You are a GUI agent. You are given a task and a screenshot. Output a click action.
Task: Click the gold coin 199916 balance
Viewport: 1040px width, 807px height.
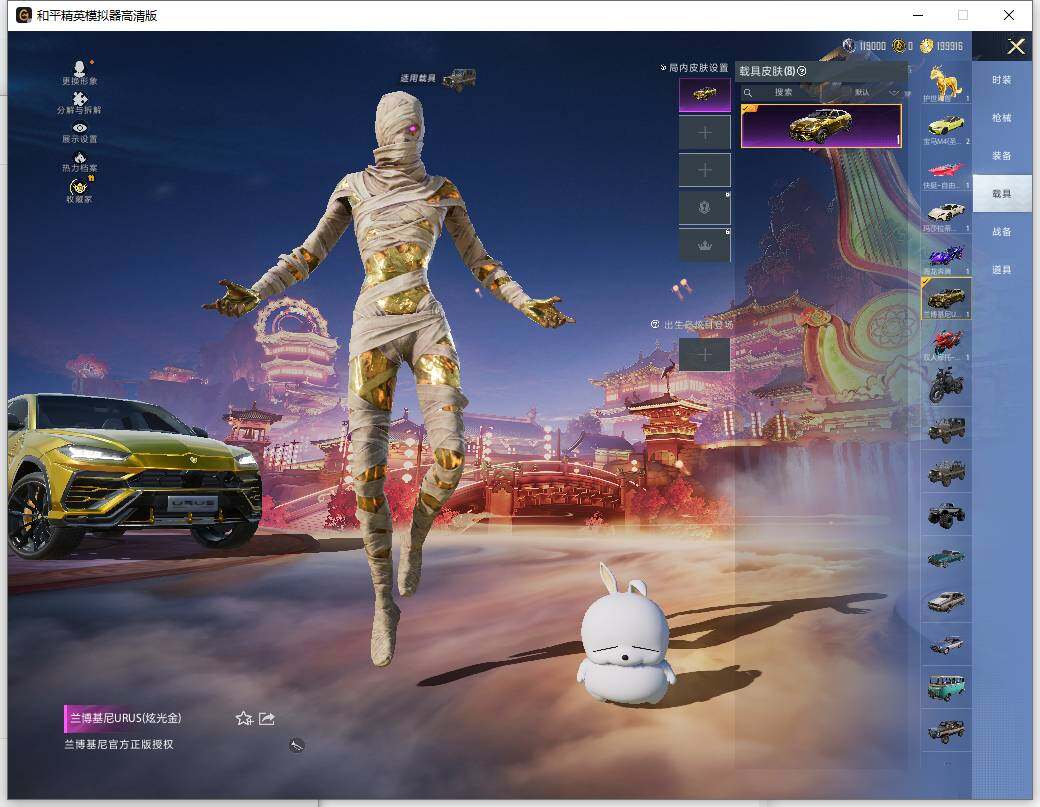coord(941,46)
